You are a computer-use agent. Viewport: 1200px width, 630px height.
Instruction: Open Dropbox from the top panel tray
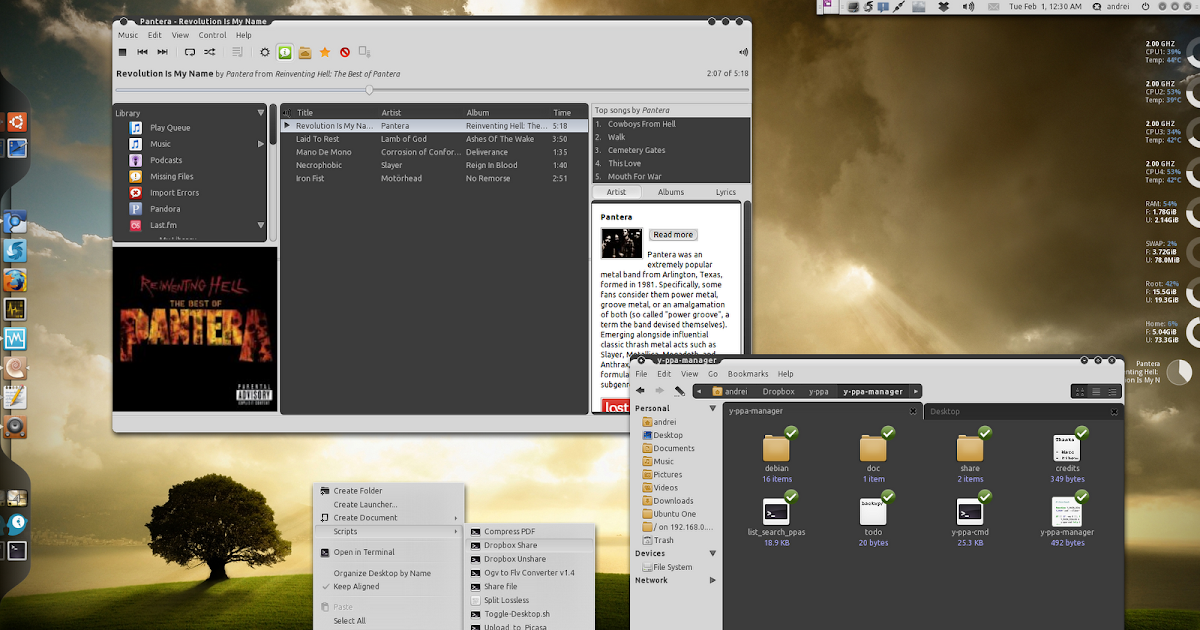click(x=944, y=6)
